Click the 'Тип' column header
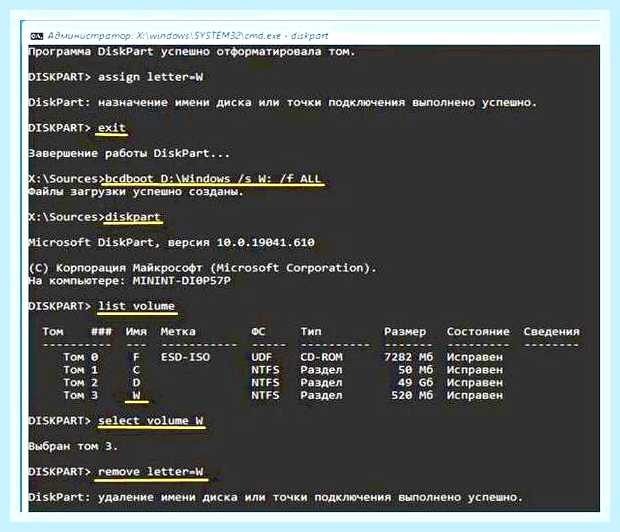The image size is (620, 532). (311, 331)
